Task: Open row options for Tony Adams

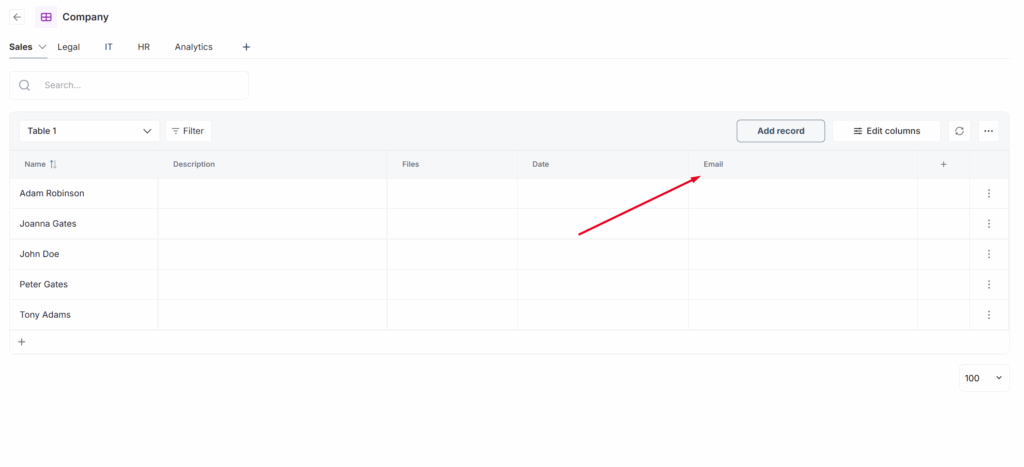Action: pyautogui.click(x=989, y=315)
